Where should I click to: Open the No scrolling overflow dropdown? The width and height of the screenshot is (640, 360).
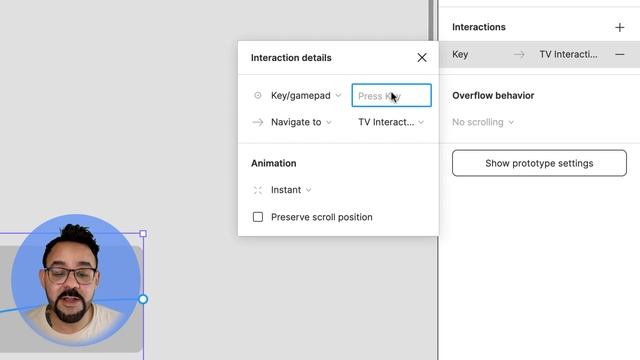pyautogui.click(x=483, y=122)
